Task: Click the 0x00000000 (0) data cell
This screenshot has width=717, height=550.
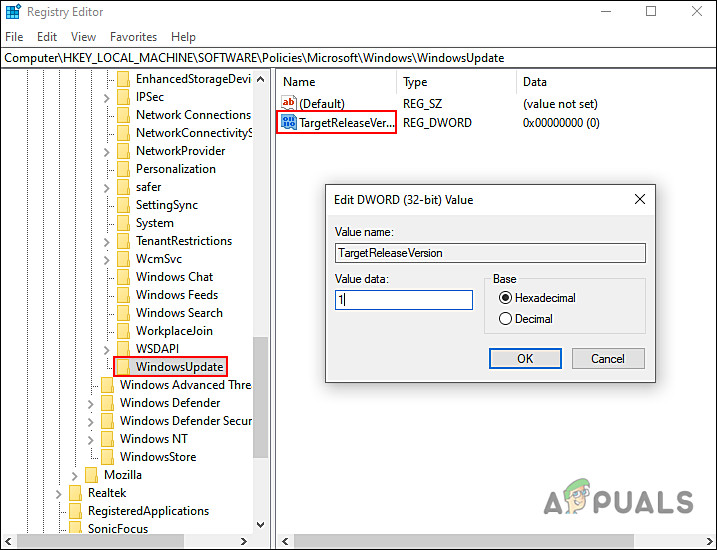Action: [561, 123]
